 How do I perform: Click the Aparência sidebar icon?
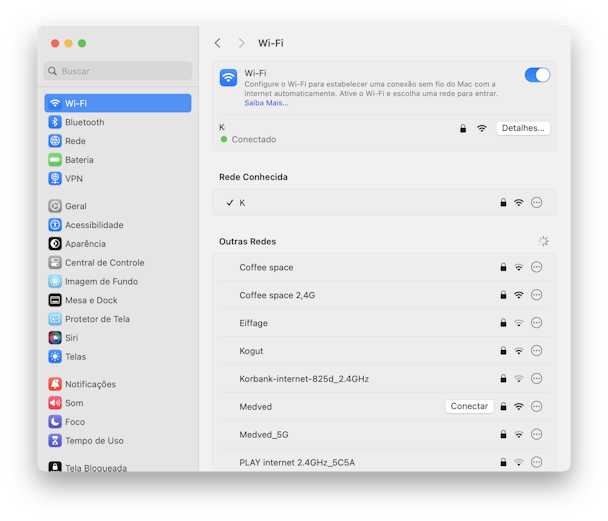(55, 243)
